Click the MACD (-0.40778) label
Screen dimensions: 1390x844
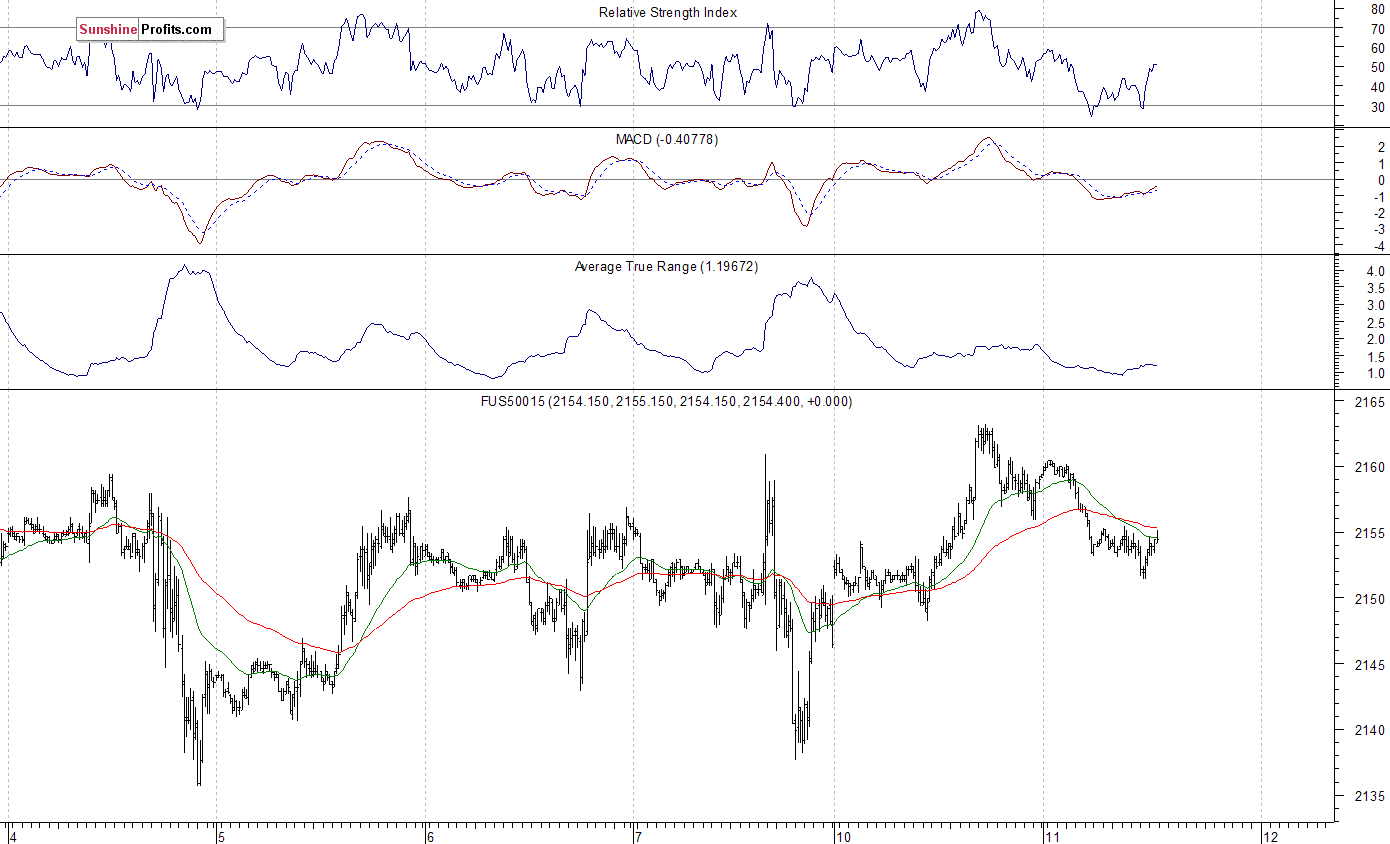coord(667,139)
